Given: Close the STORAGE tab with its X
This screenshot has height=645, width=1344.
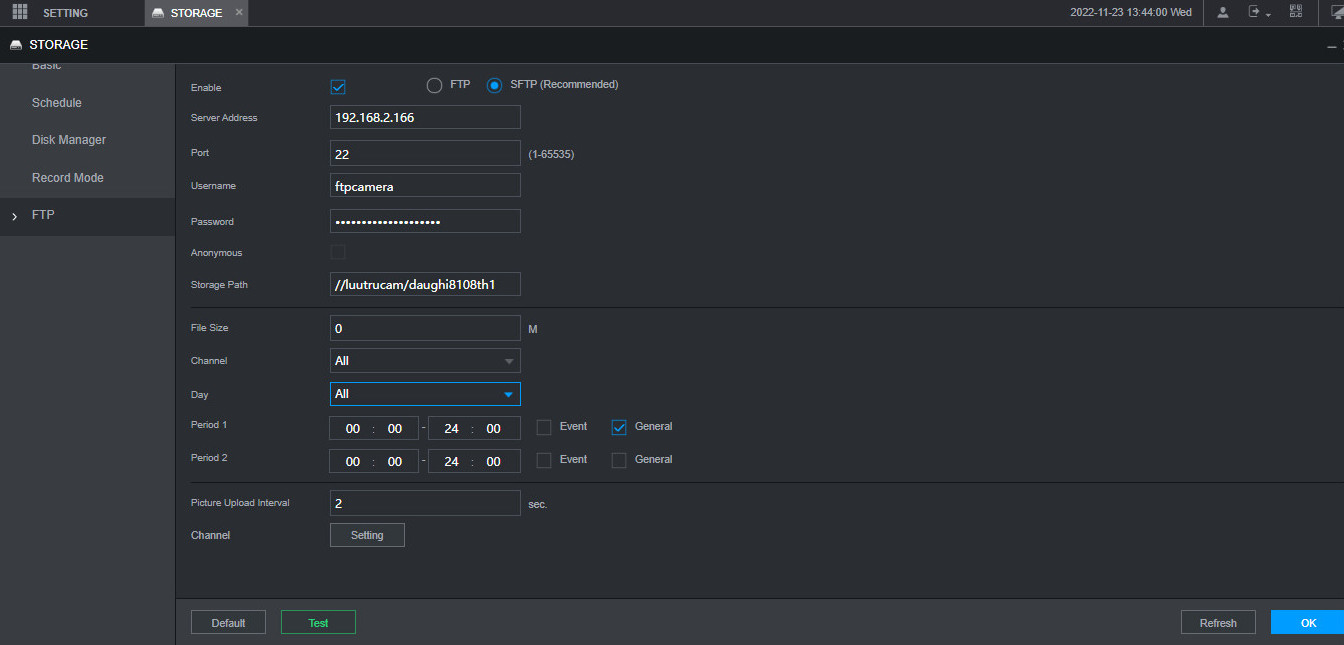Looking at the screenshot, I should pos(238,12).
